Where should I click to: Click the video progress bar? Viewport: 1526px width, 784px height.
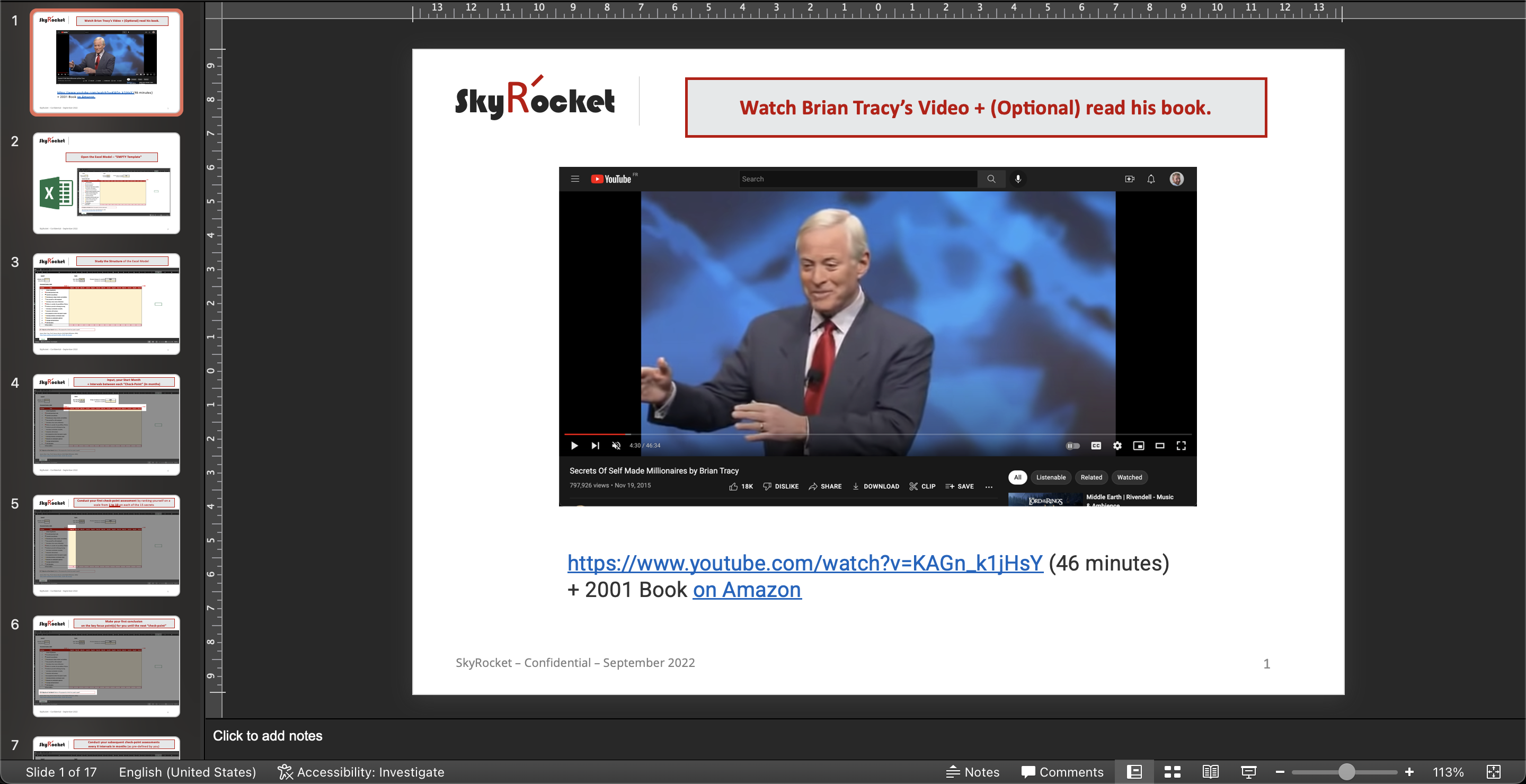877,434
